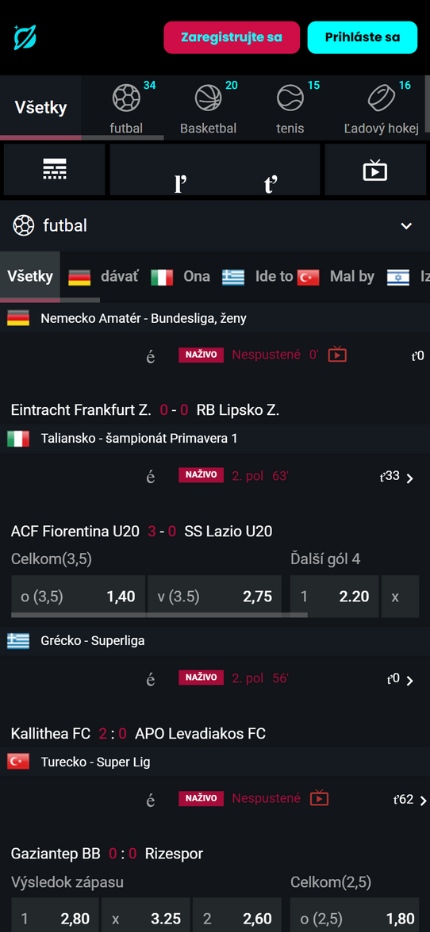Open Gaziantep BB match stream icon
The width and height of the screenshot is (430, 932).
coord(319,798)
